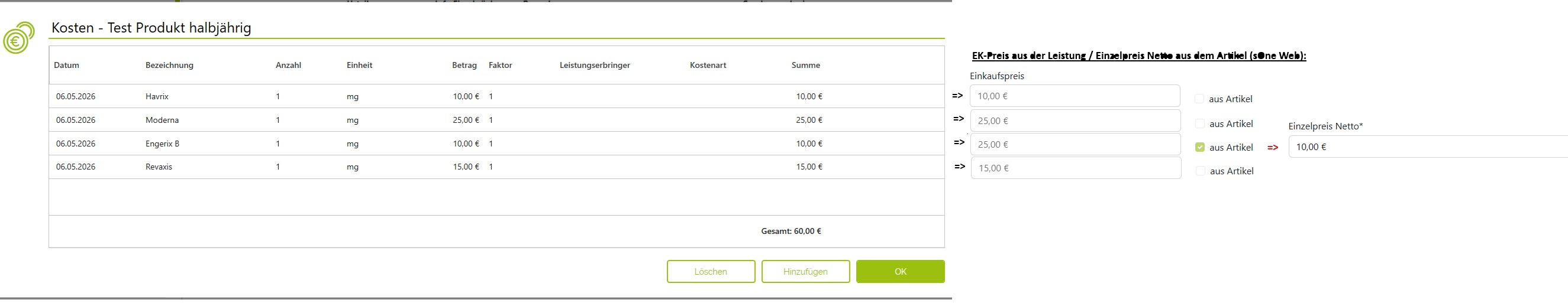Select the Moderna cost row
Viewport: 1568px width, 306px height.
[x=496, y=121]
